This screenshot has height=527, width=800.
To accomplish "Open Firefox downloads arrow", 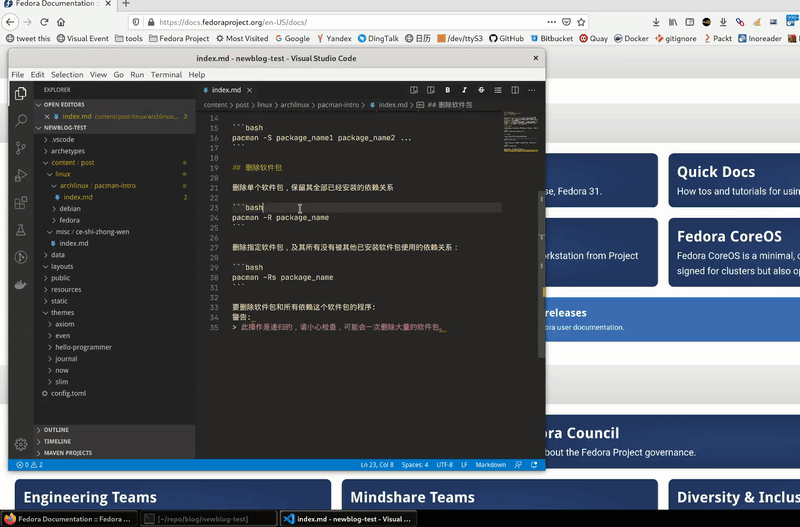I will point(656,22).
